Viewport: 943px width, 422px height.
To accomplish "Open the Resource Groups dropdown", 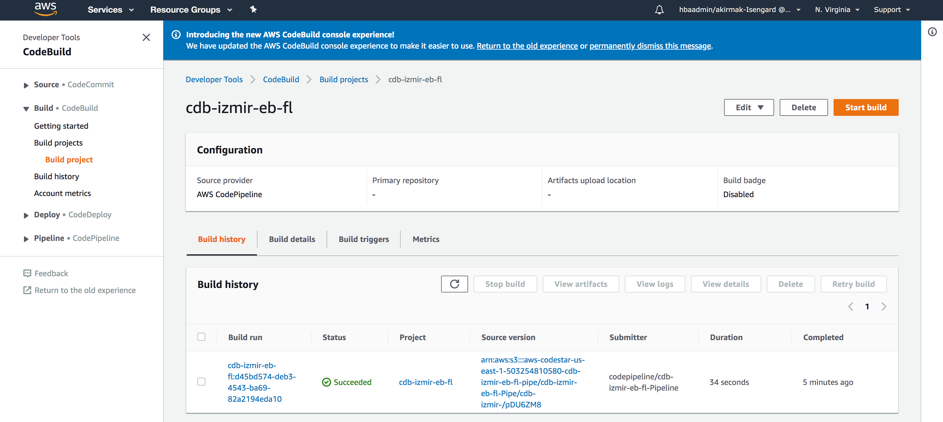I will click(192, 10).
